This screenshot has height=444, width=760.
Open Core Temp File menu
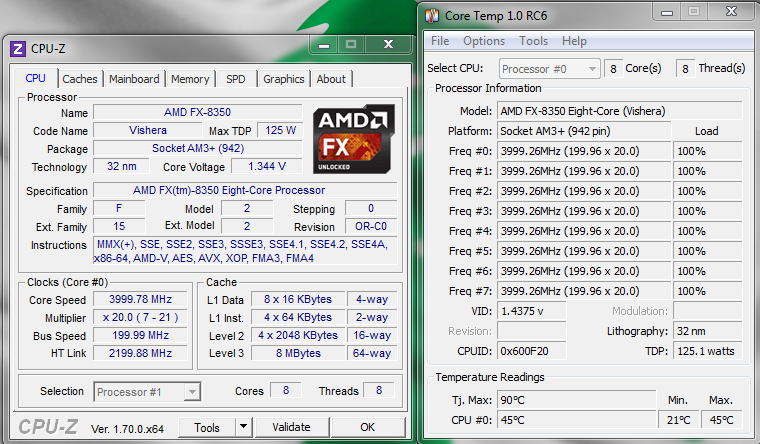click(x=440, y=41)
